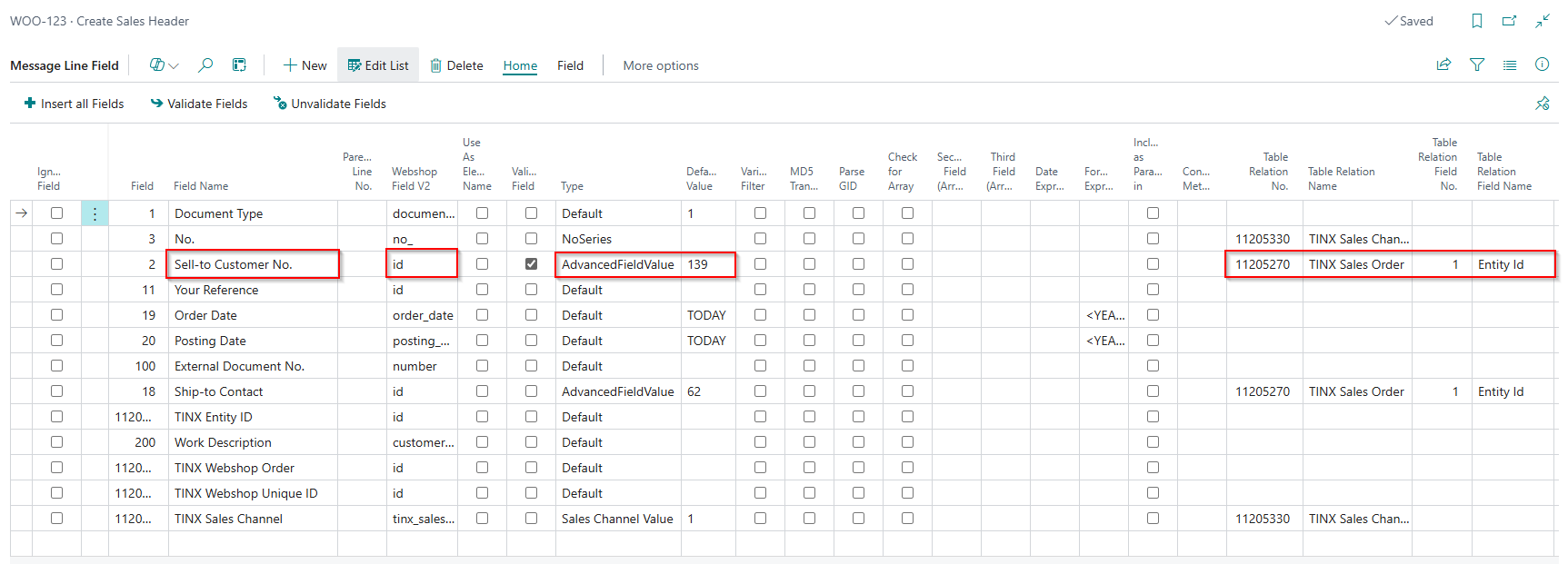Screen dimensions: 1568x564
Task: Click the collapse page arrows icon
Action: [1543, 21]
